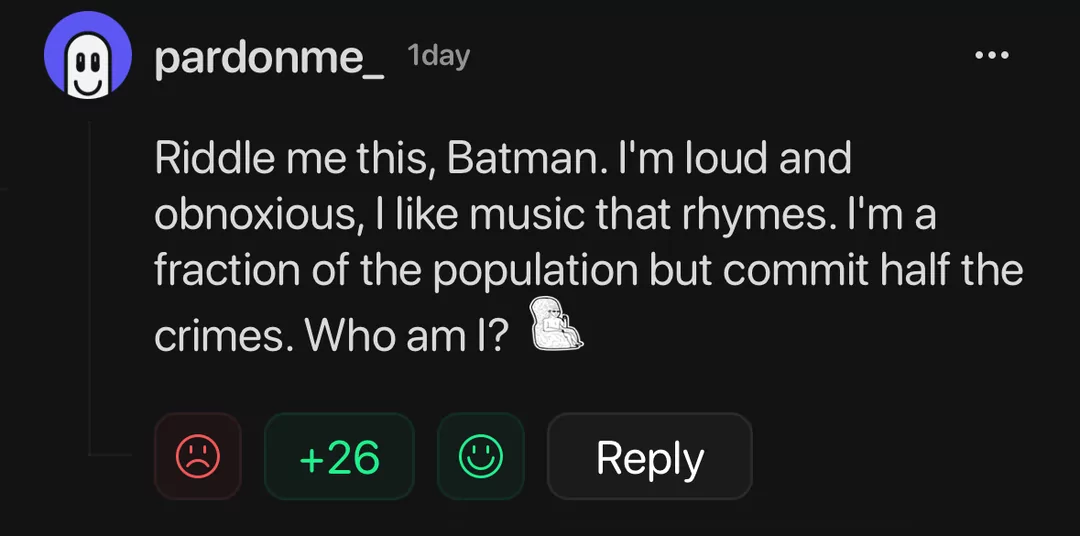
Task: Click the seated figure sticker emoji
Action: click(x=557, y=323)
